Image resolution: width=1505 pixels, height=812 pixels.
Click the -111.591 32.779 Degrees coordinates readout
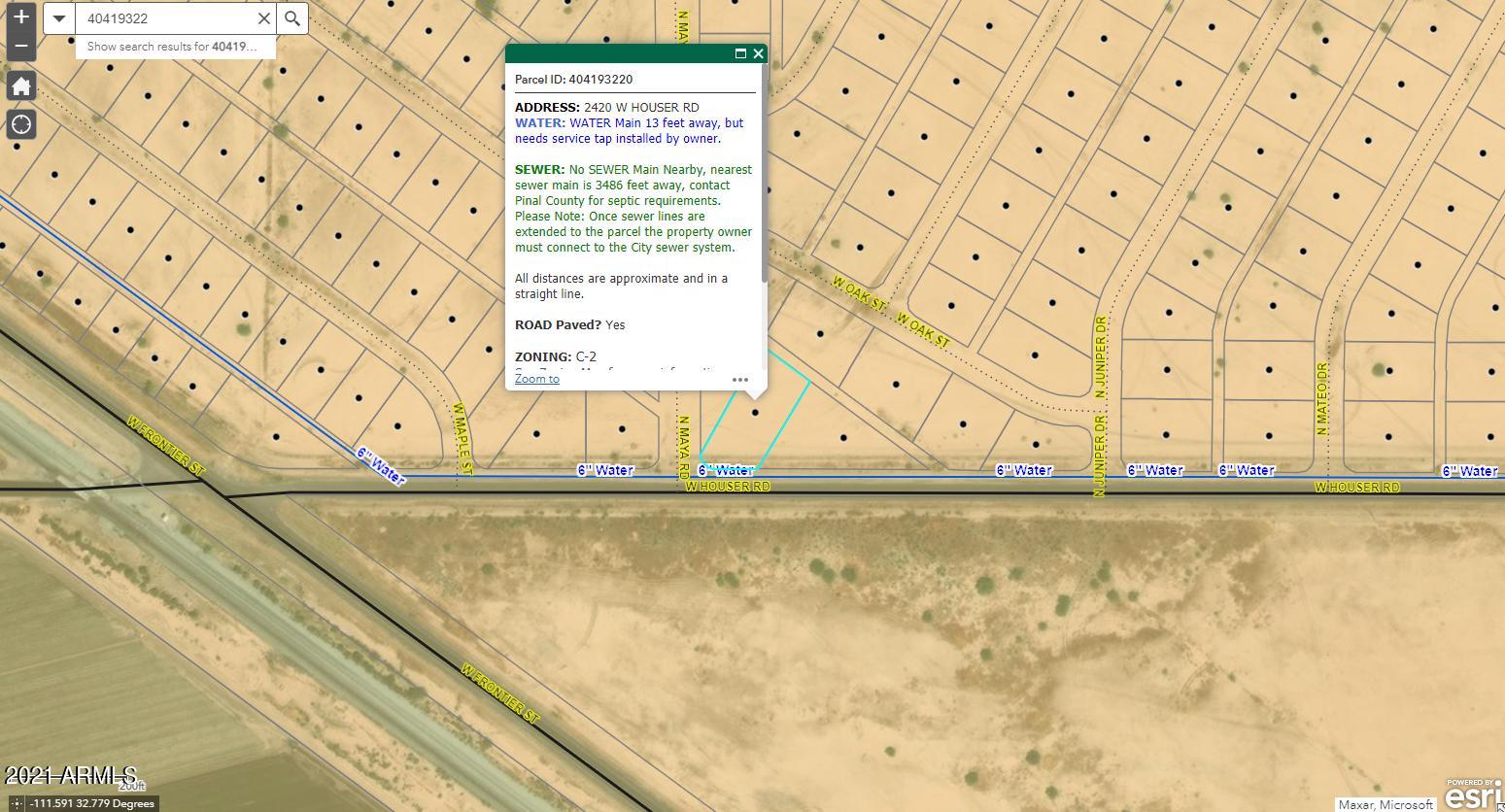pos(93,803)
